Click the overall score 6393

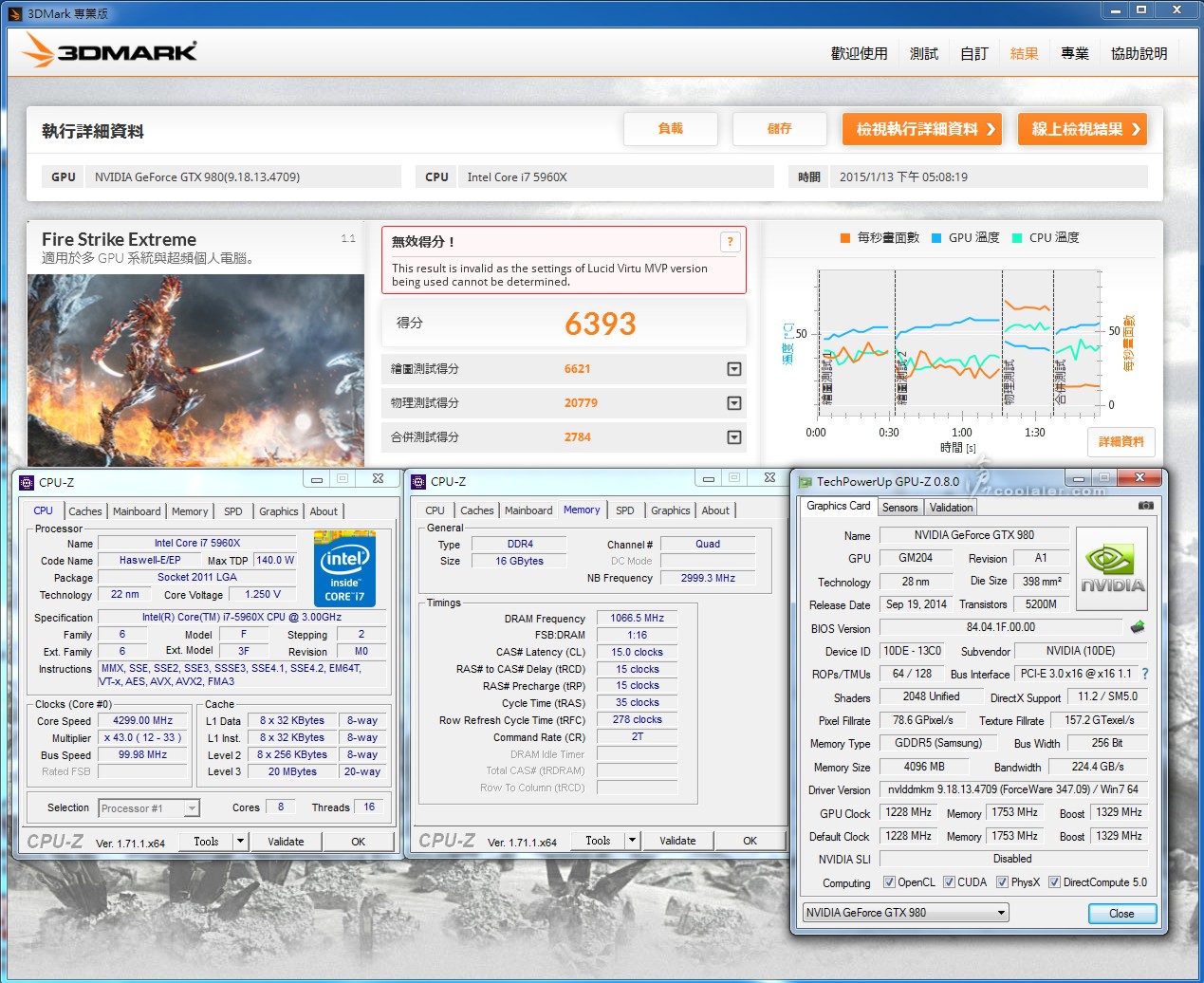pos(600,325)
